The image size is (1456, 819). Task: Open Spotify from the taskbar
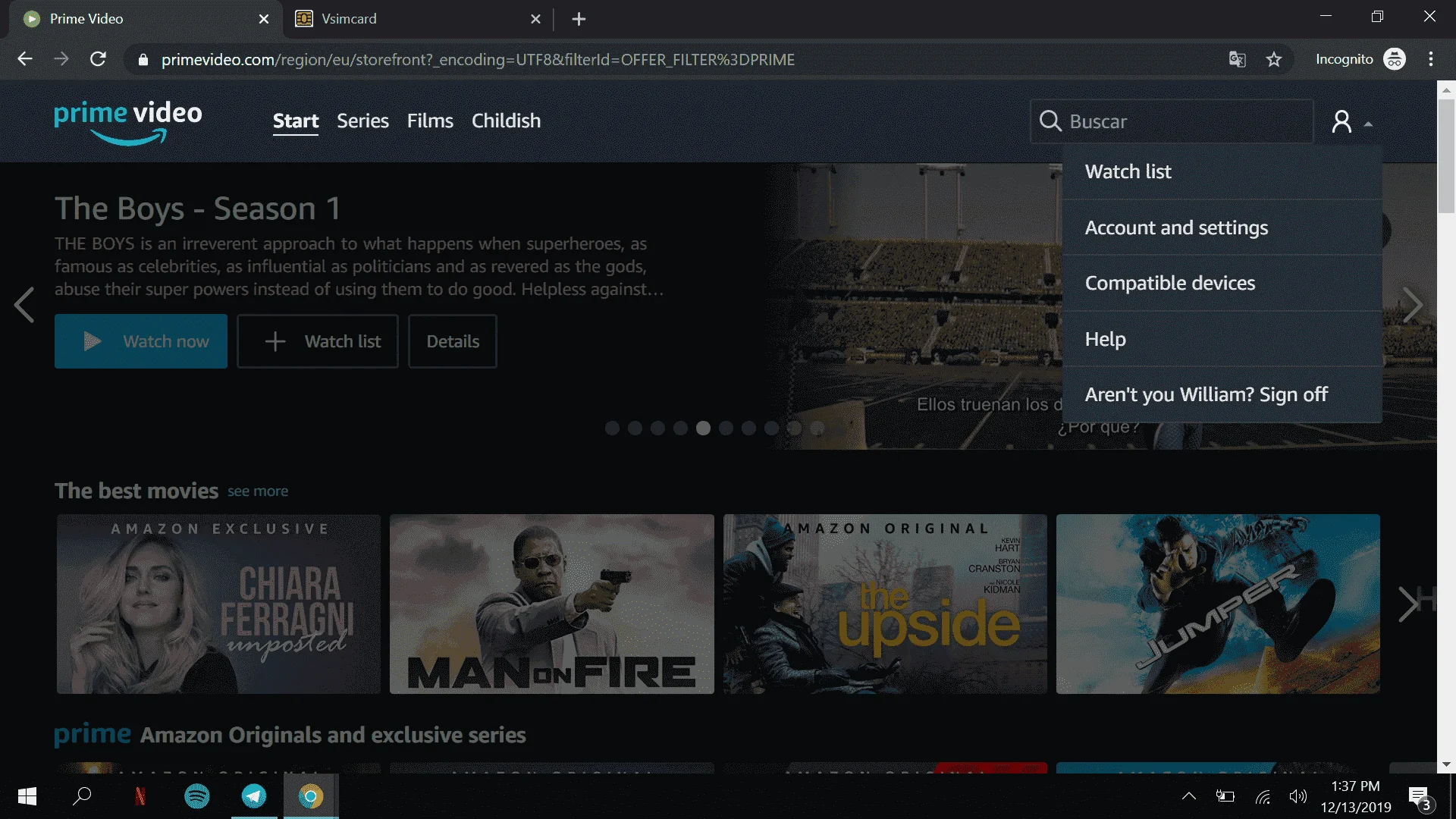pyautogui.click(x=197, y=796)
